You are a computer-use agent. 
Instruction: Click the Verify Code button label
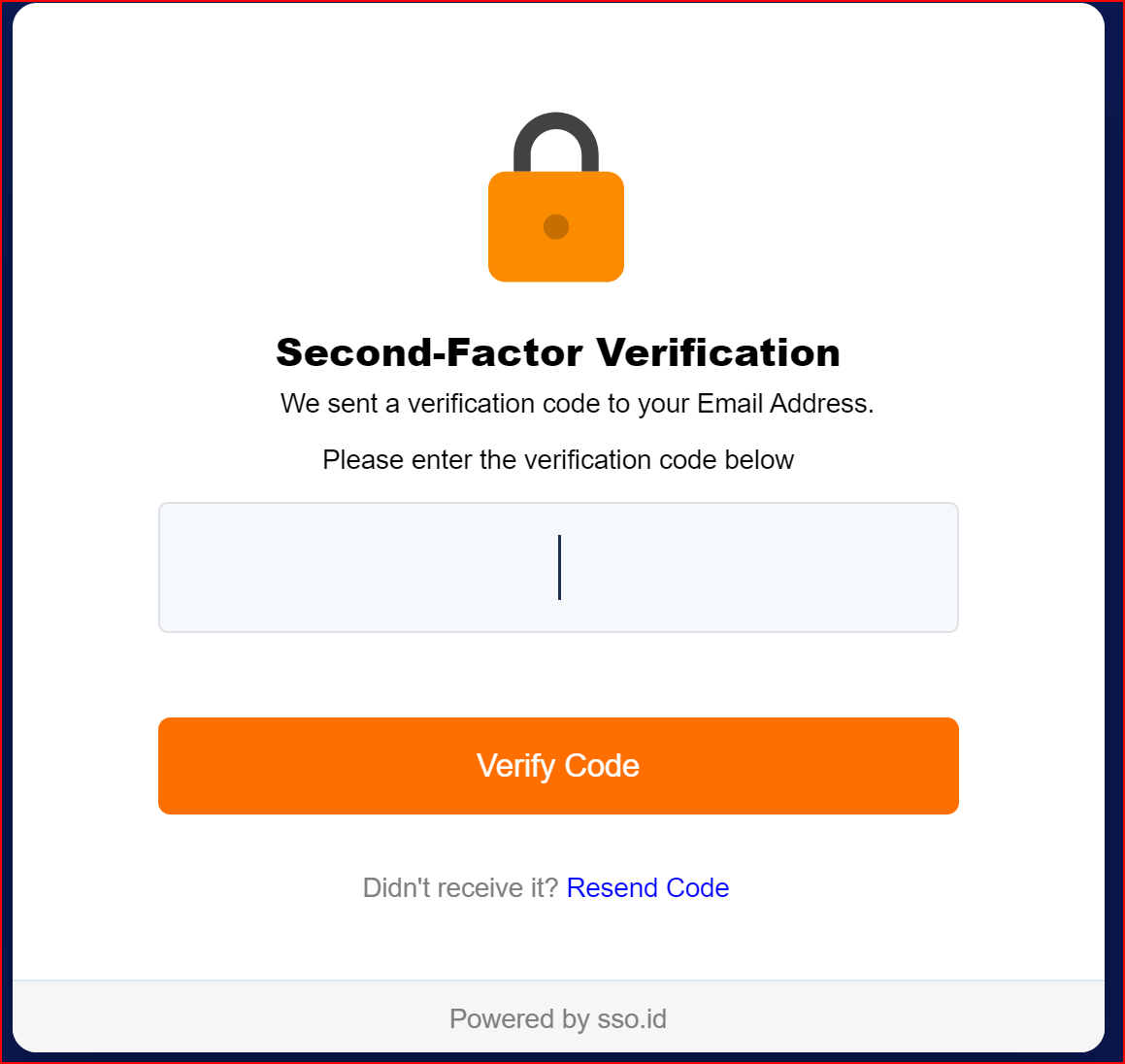tap(558, 765)
